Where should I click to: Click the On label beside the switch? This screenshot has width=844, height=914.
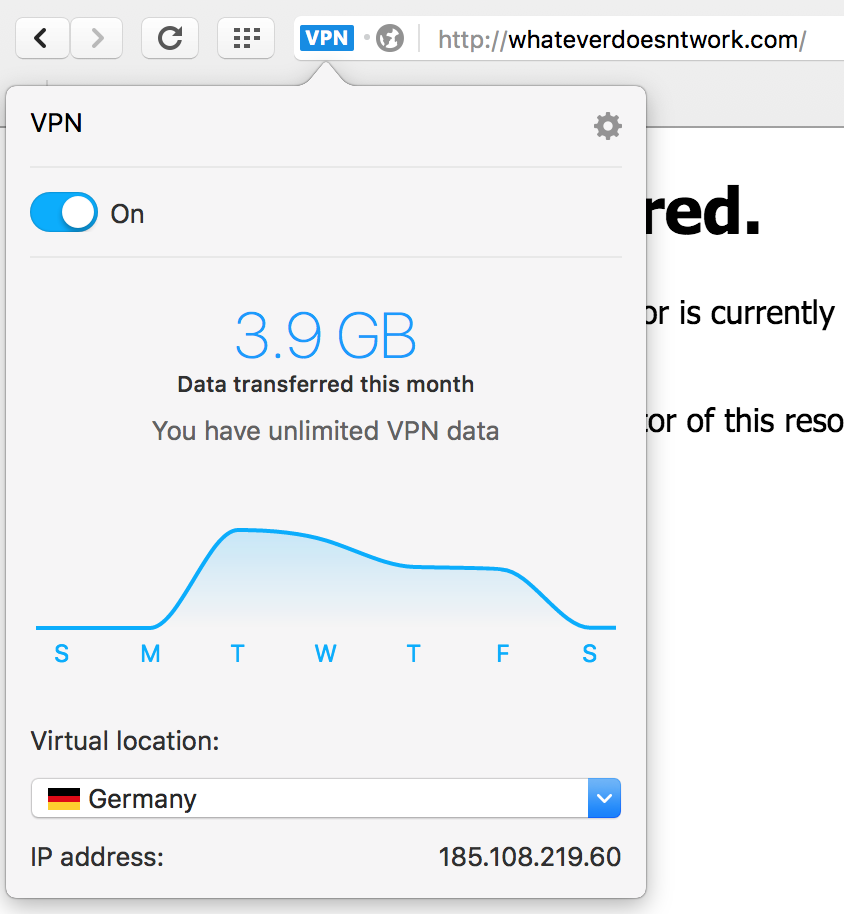[x=127, y=214]
